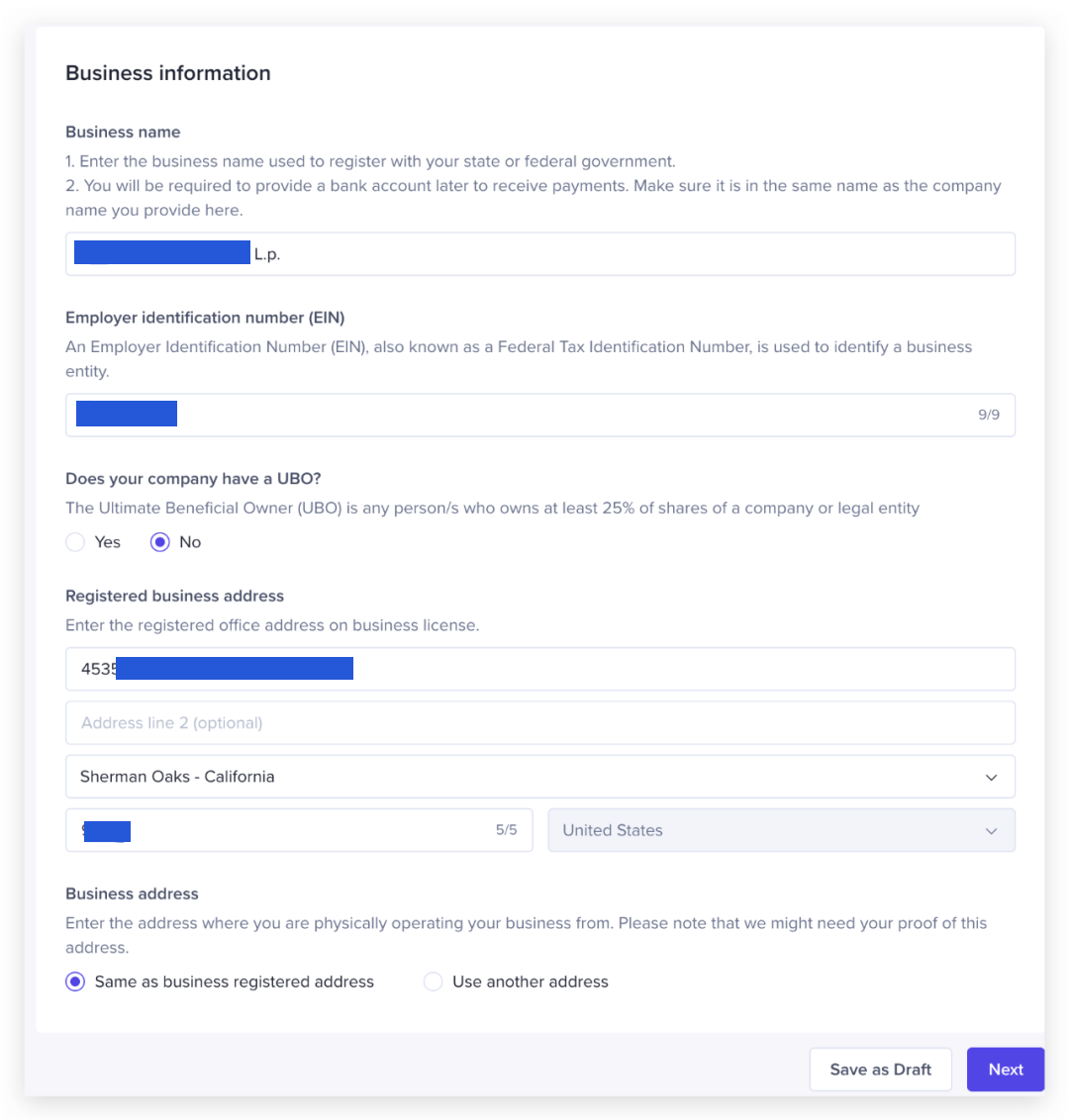Click the Next button

click(x=1006, y=1070)
